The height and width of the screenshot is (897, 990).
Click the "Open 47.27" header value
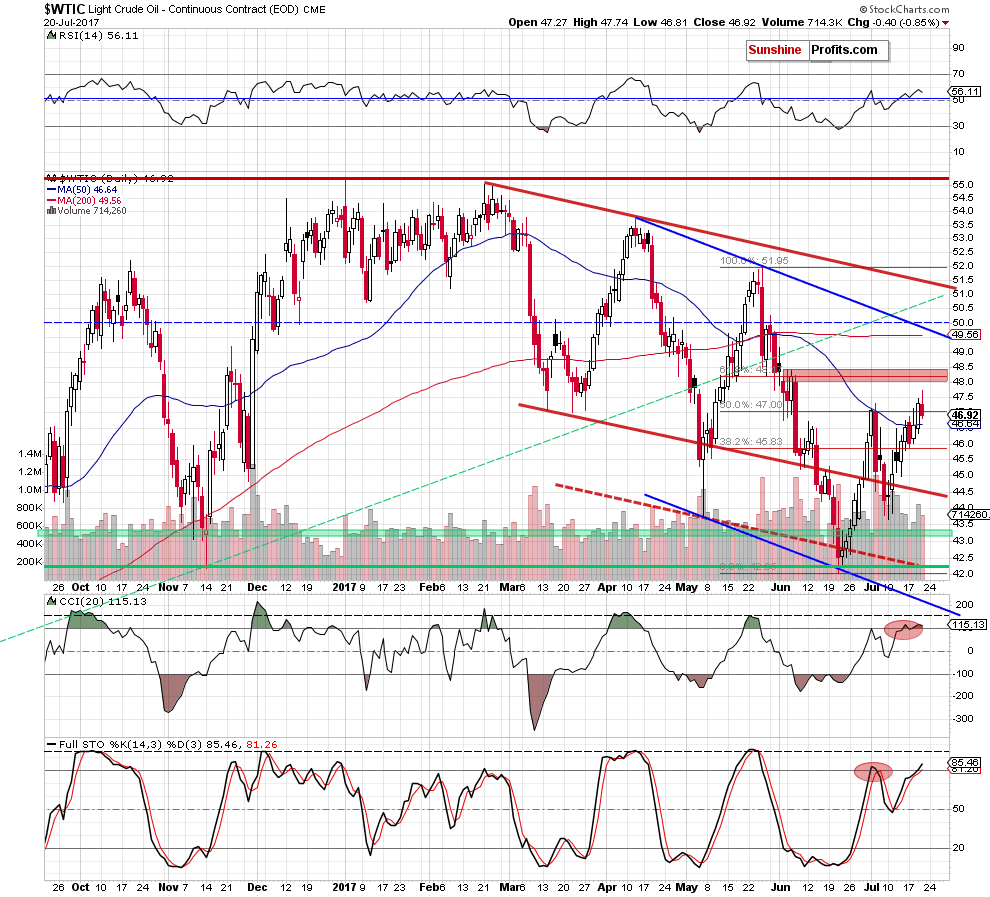538,22
